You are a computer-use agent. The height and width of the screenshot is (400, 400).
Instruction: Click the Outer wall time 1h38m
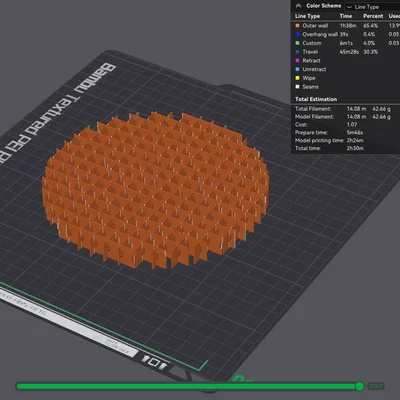[348, 26]
